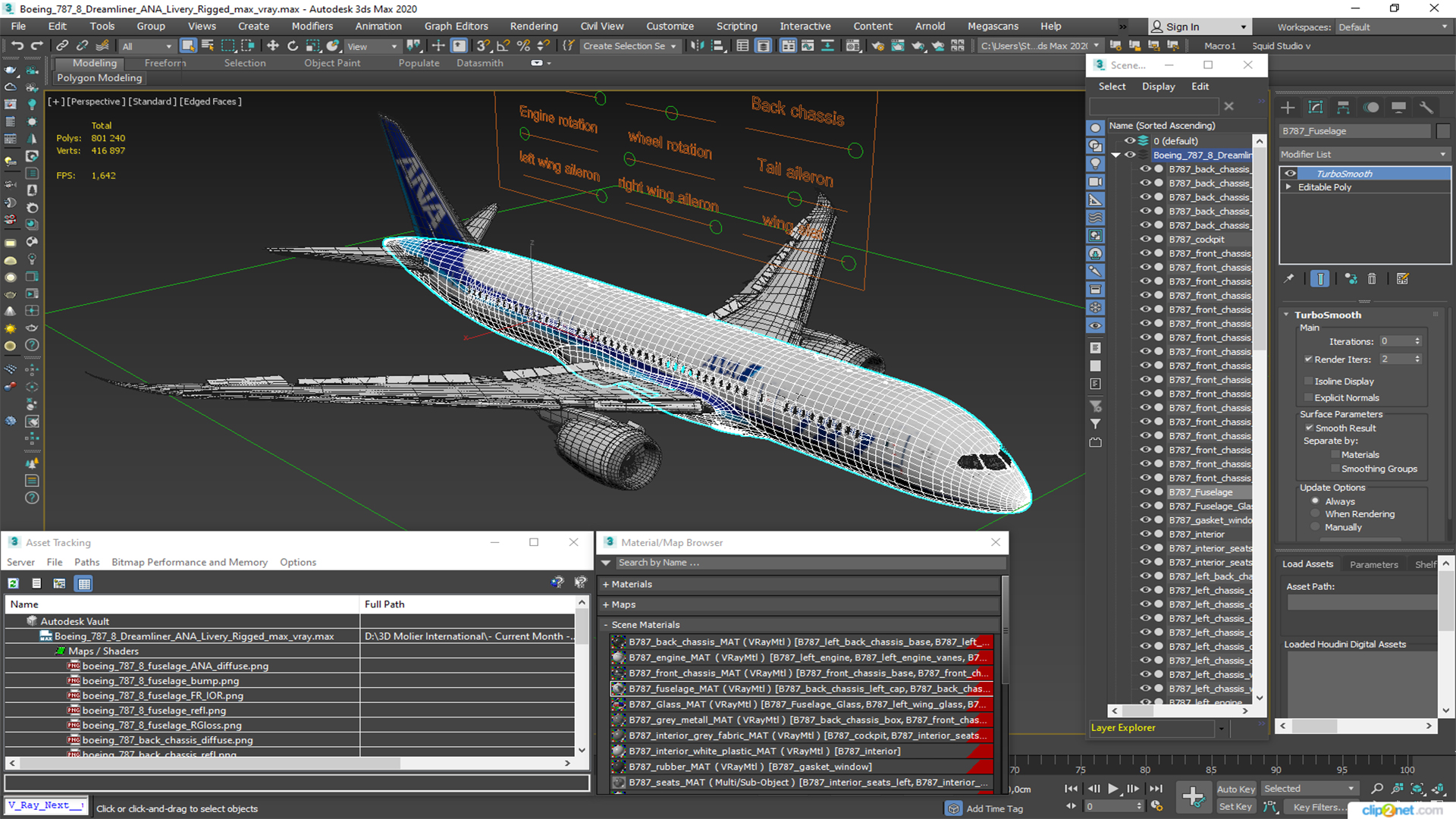The image size is (1456, 819).
Task: Open the Hierarchy panel tab
Action: 1343,108
